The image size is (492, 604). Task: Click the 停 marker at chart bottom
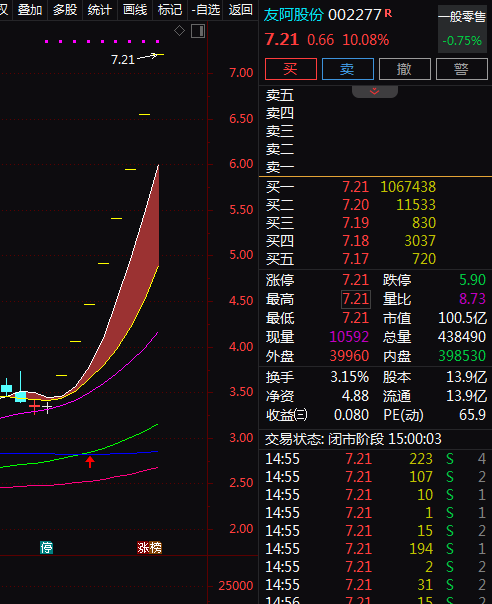(x=47, y=547)
